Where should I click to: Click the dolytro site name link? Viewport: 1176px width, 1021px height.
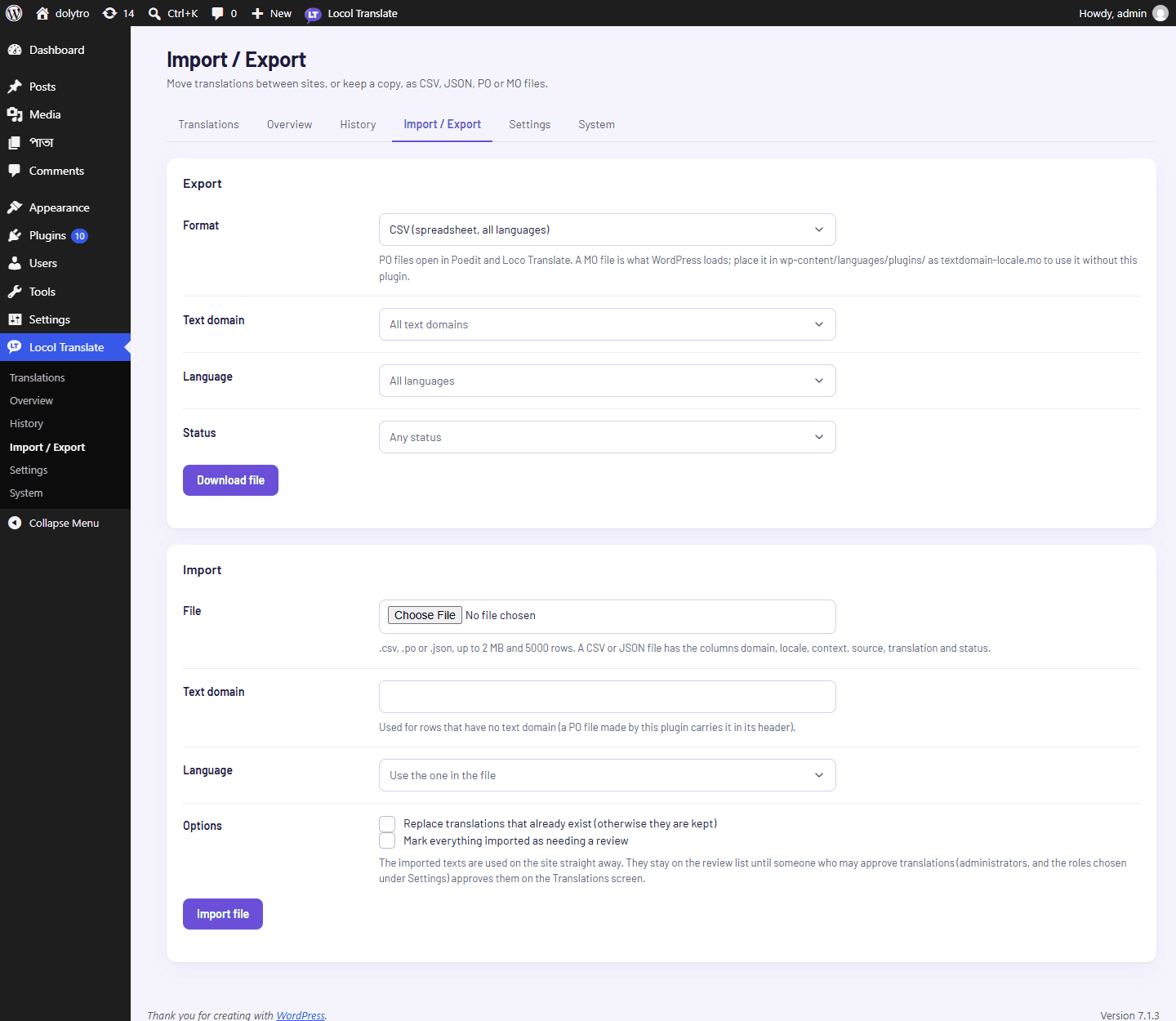tap(72, 13)
